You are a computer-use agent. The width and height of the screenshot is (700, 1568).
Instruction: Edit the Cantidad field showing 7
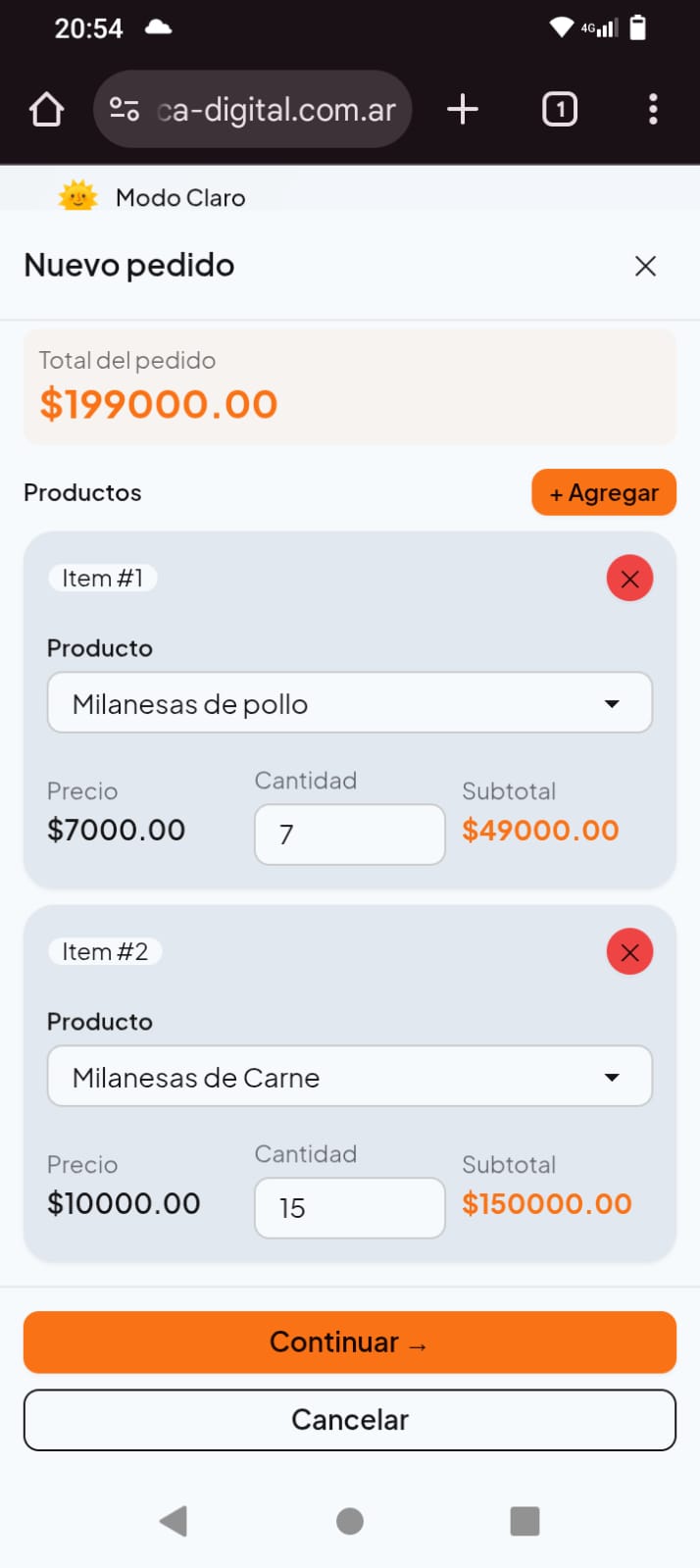click(350, 834)
